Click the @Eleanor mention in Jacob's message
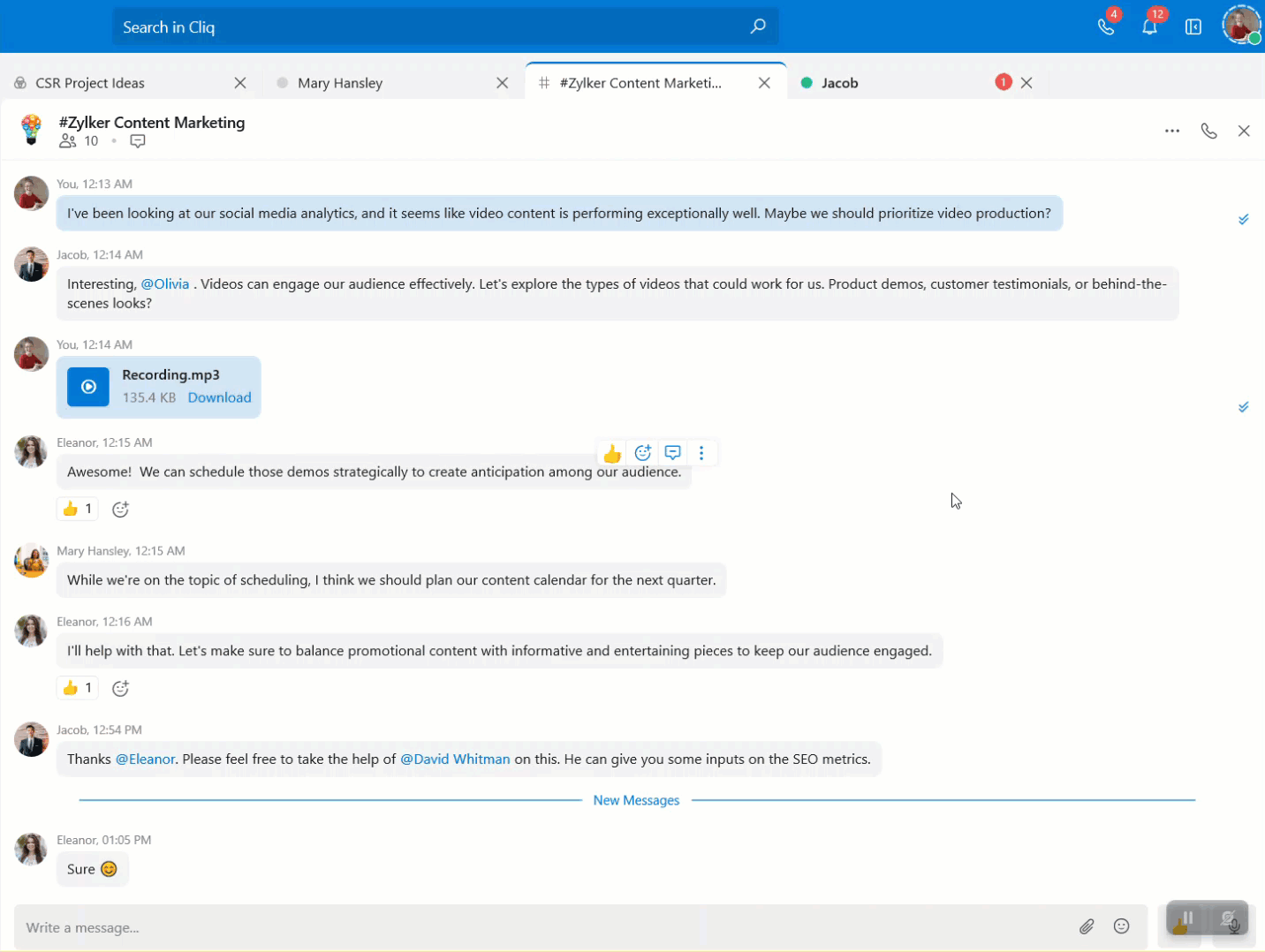The height and width of the screenshot is (952, 1265). pyautogui.click(x=145, y=759)
